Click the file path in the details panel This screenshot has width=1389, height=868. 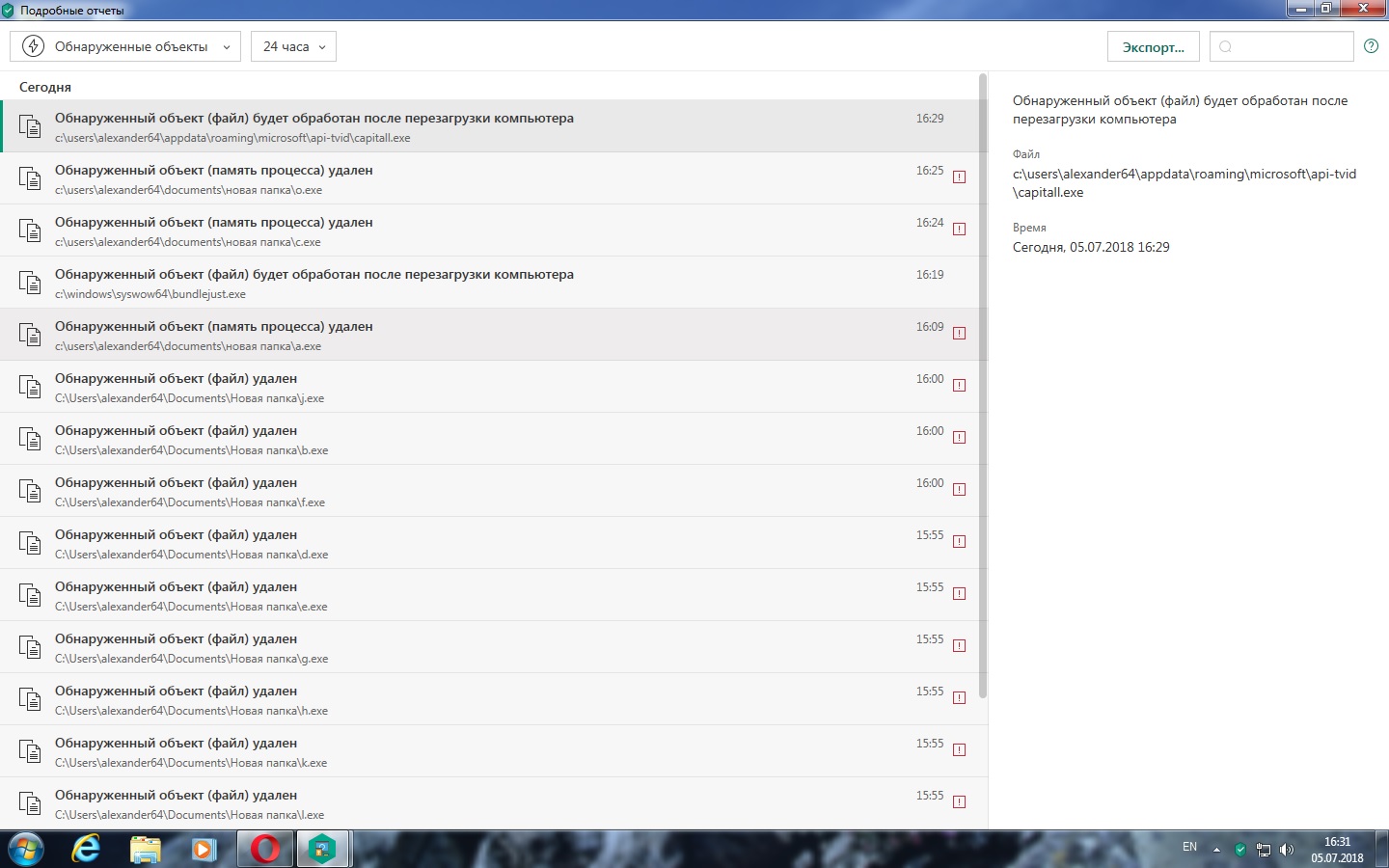pyautogui.click(x=1185, y=183)
